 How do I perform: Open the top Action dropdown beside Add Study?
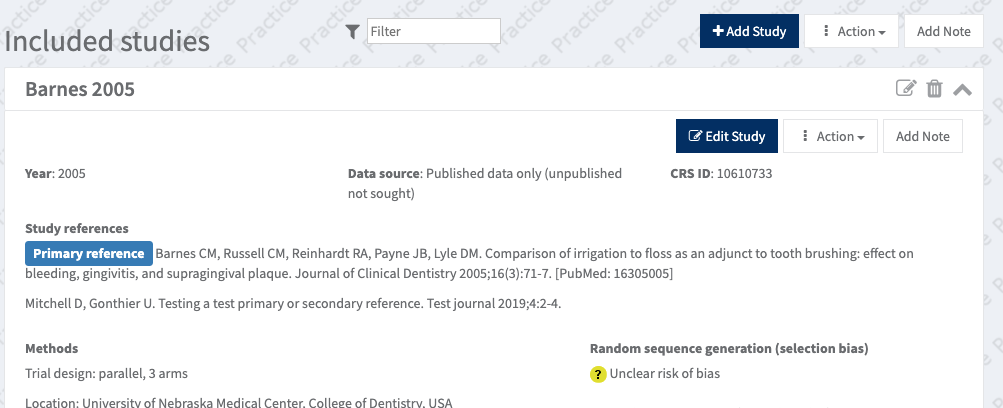point(852,31)
